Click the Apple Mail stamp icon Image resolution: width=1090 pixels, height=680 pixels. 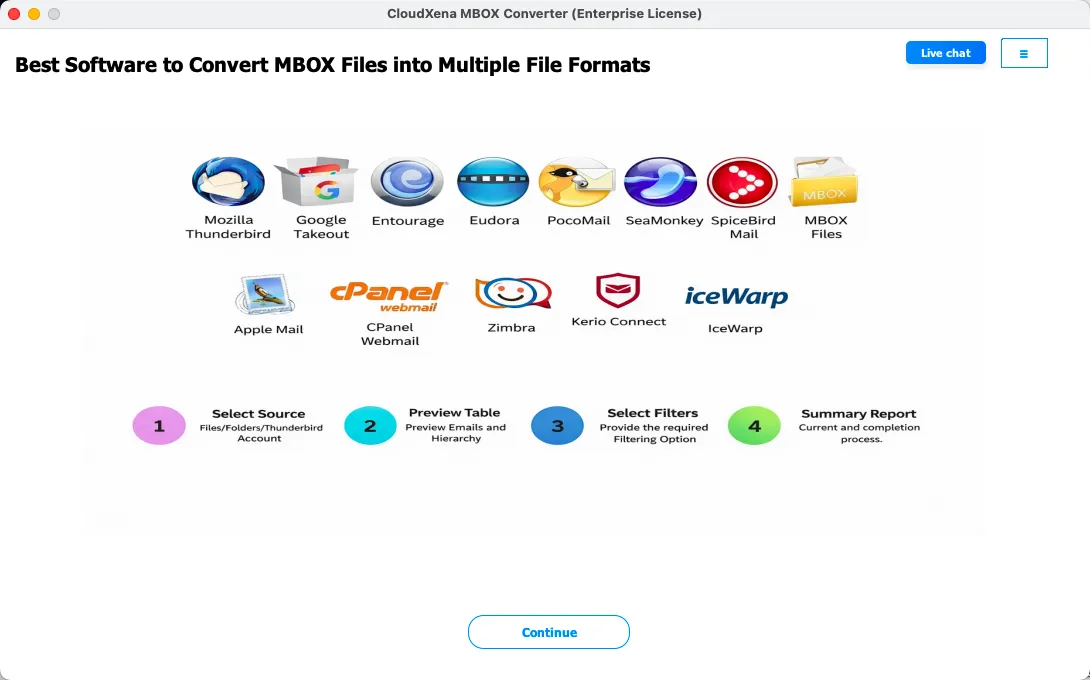tap(267, 296)
